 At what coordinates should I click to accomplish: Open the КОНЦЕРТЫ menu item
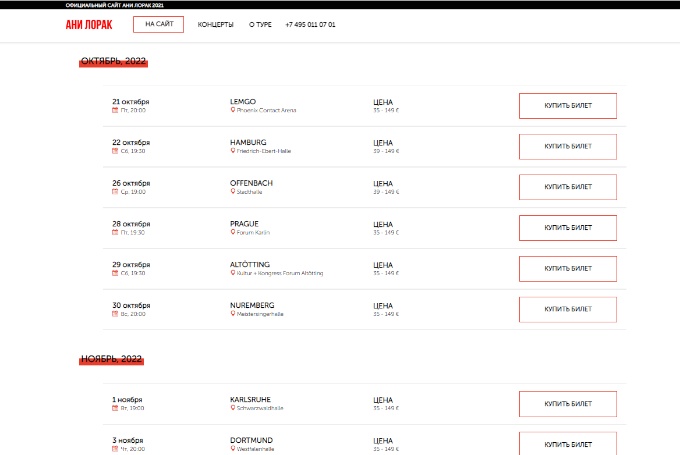(216, 25)
